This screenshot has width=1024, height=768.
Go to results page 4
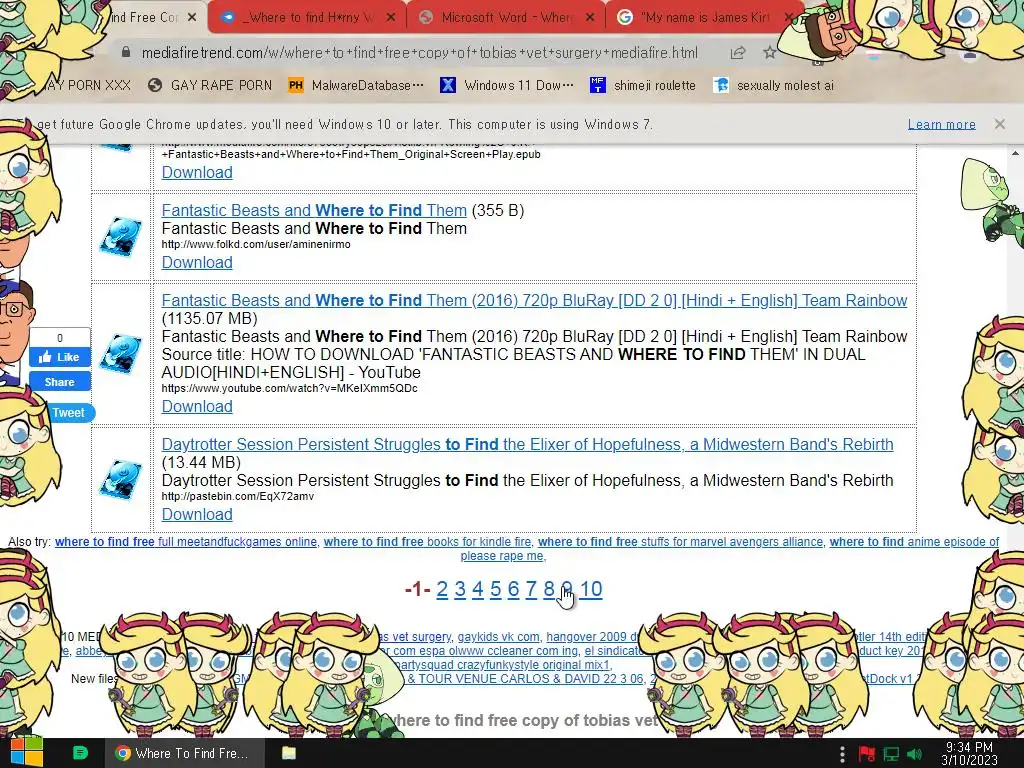478,589
